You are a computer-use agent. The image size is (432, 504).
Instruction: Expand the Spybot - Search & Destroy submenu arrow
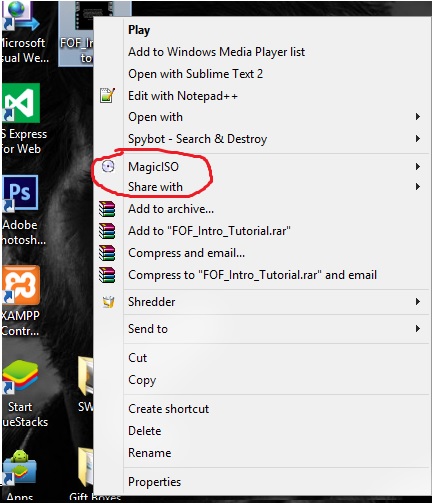418,139
